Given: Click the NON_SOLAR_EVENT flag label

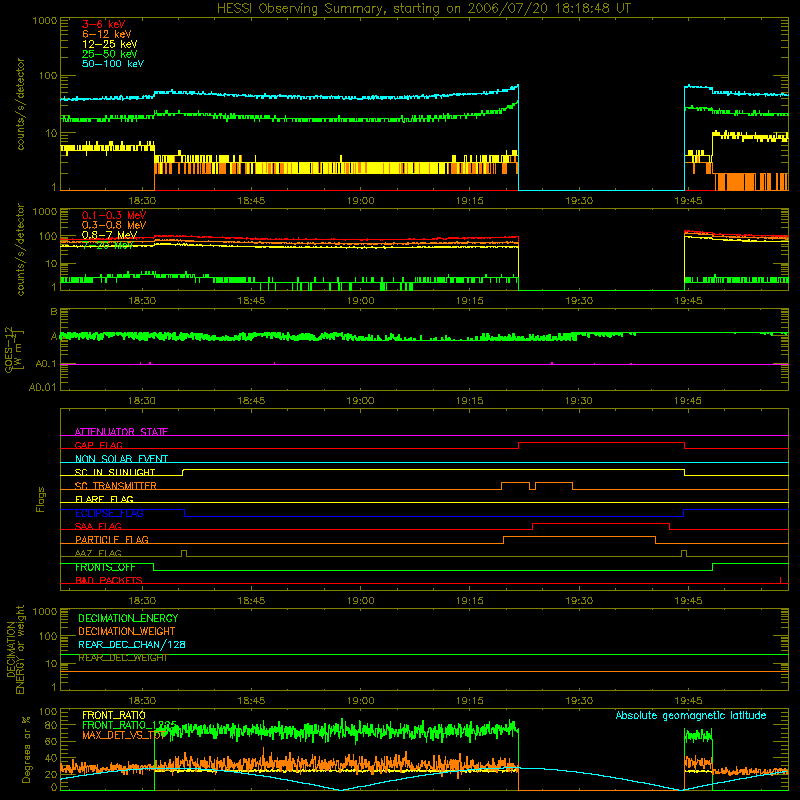Looking at the screenshot, I should pyautogui.click(x=121, y=459).
